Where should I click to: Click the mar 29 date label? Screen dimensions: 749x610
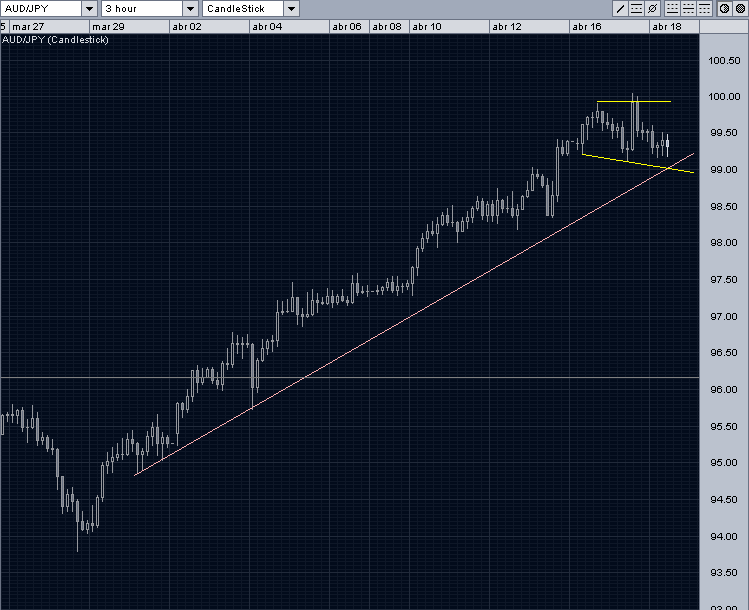coord(108,27)
